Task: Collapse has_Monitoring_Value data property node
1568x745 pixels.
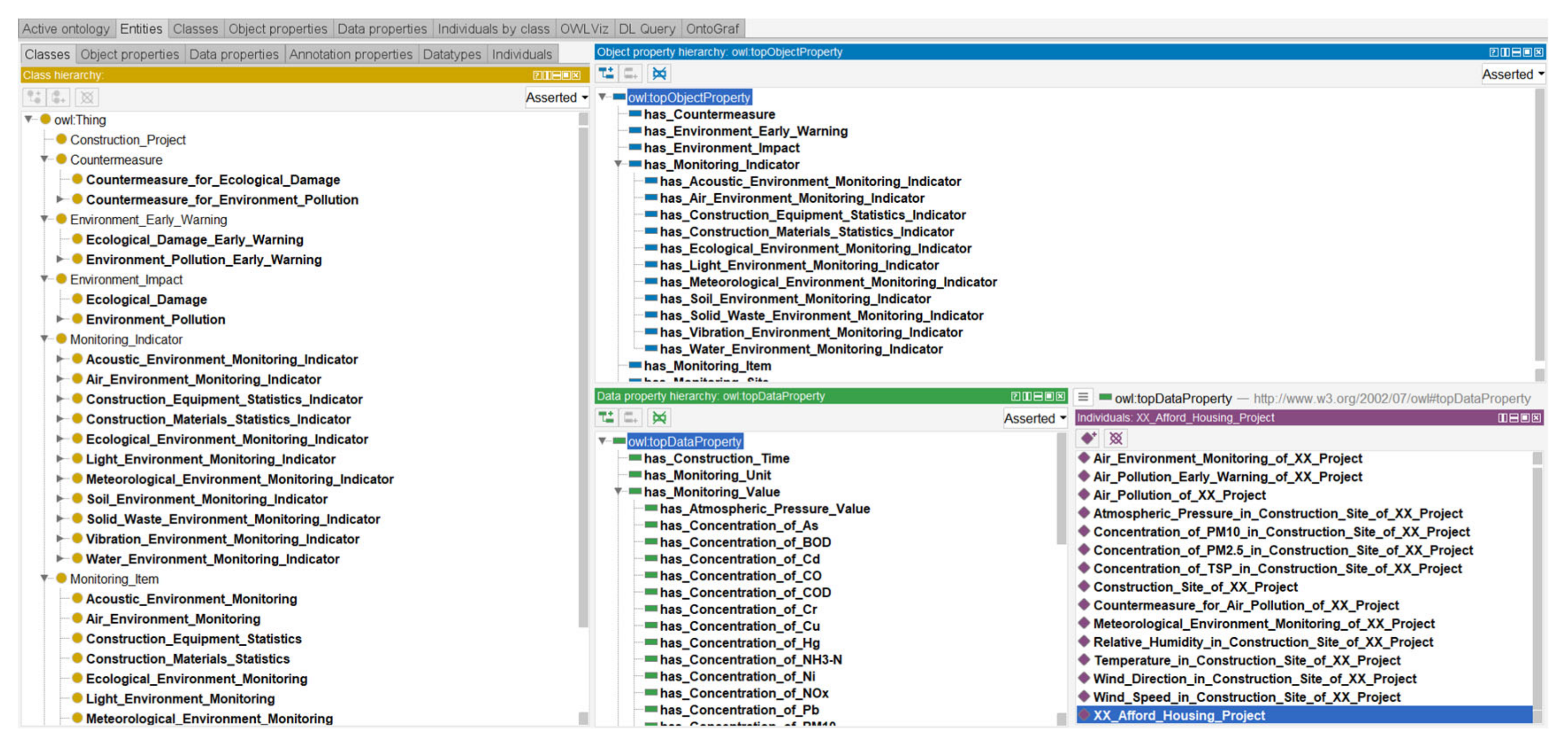Action: [x=618, y=491]
